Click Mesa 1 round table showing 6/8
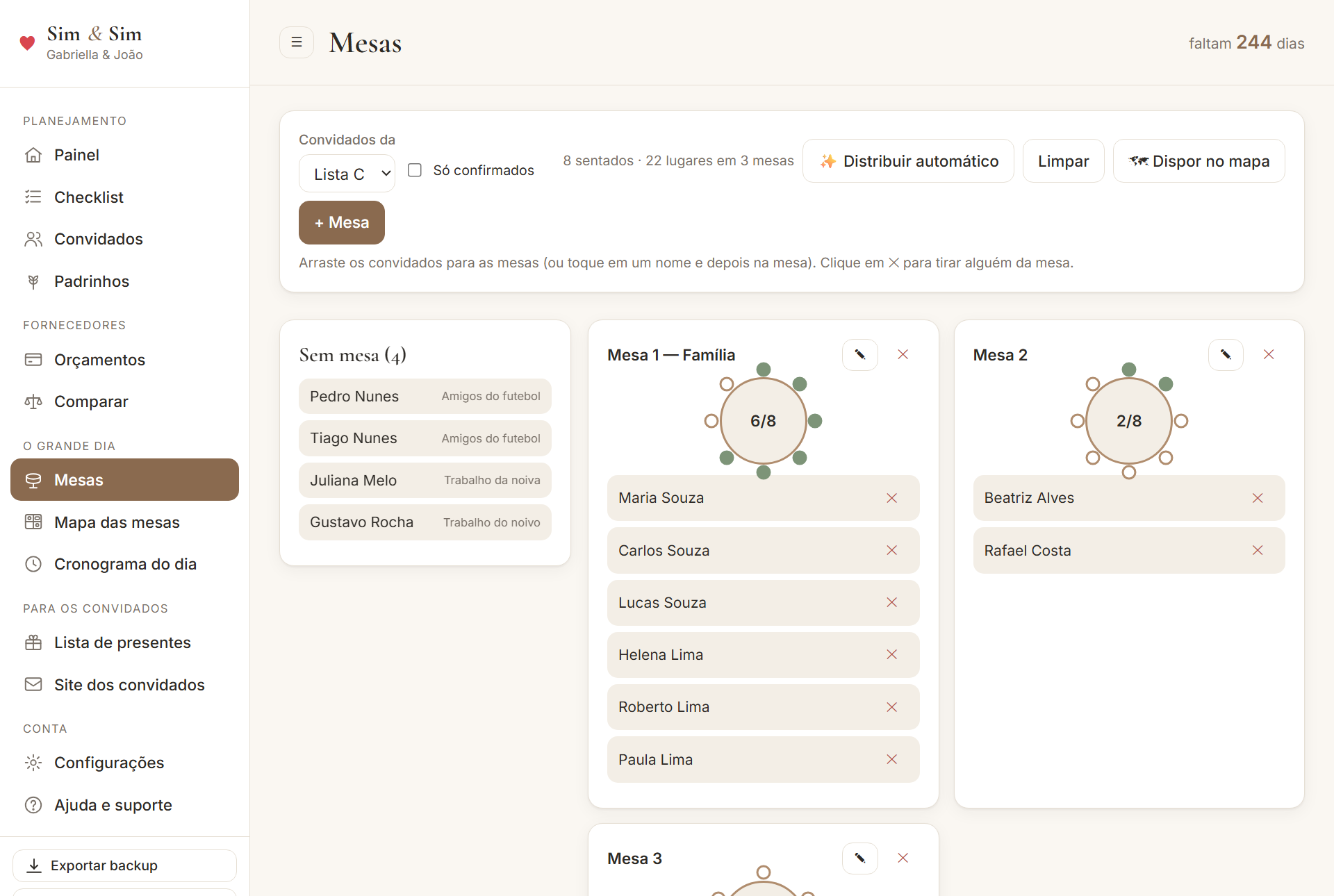The width and height of the screenshot is (1334, 896). (764, 421)
